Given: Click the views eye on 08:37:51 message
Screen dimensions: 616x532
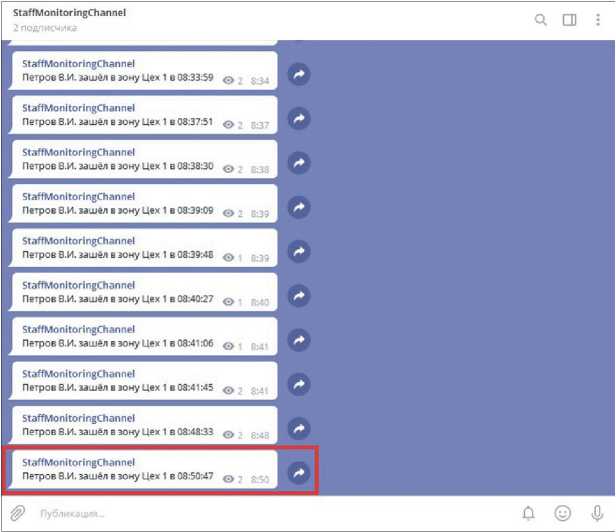Looking at the screenshot, I should pyautogui.click(x=228, y=125).
